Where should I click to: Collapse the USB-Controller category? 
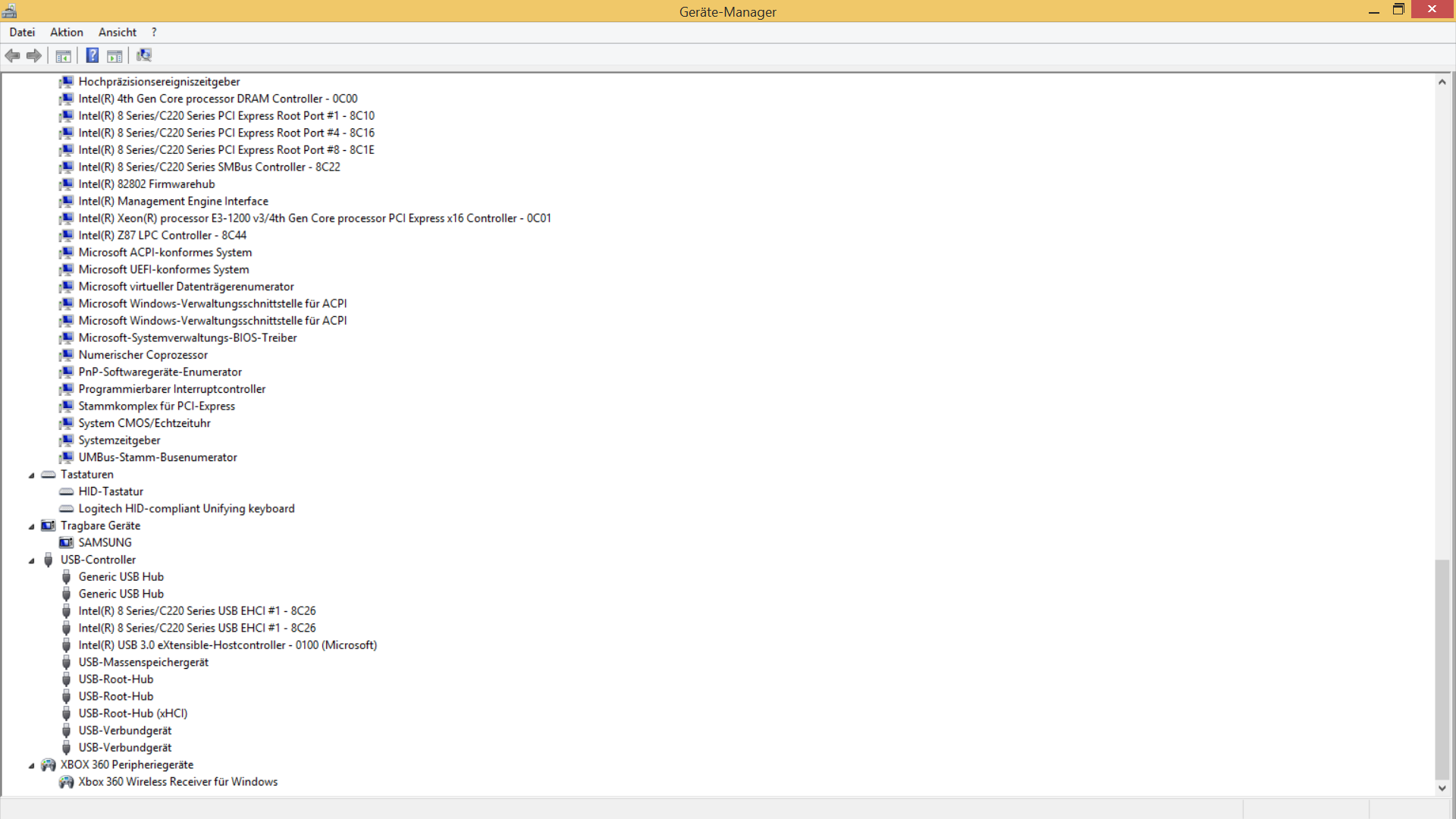pyautogui.click(x=32, y=560)
